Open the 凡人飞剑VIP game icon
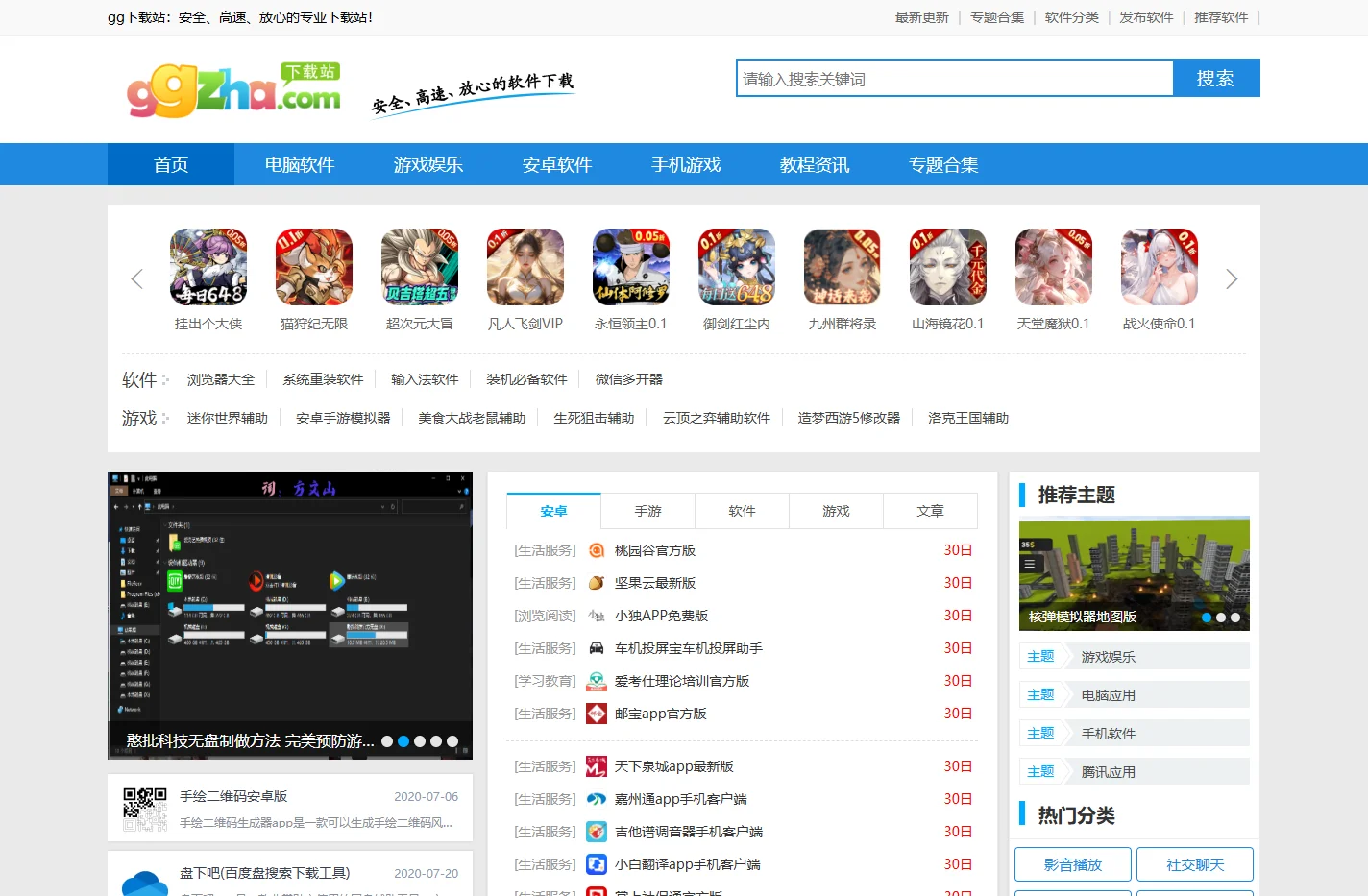 (x=525, y=267)
